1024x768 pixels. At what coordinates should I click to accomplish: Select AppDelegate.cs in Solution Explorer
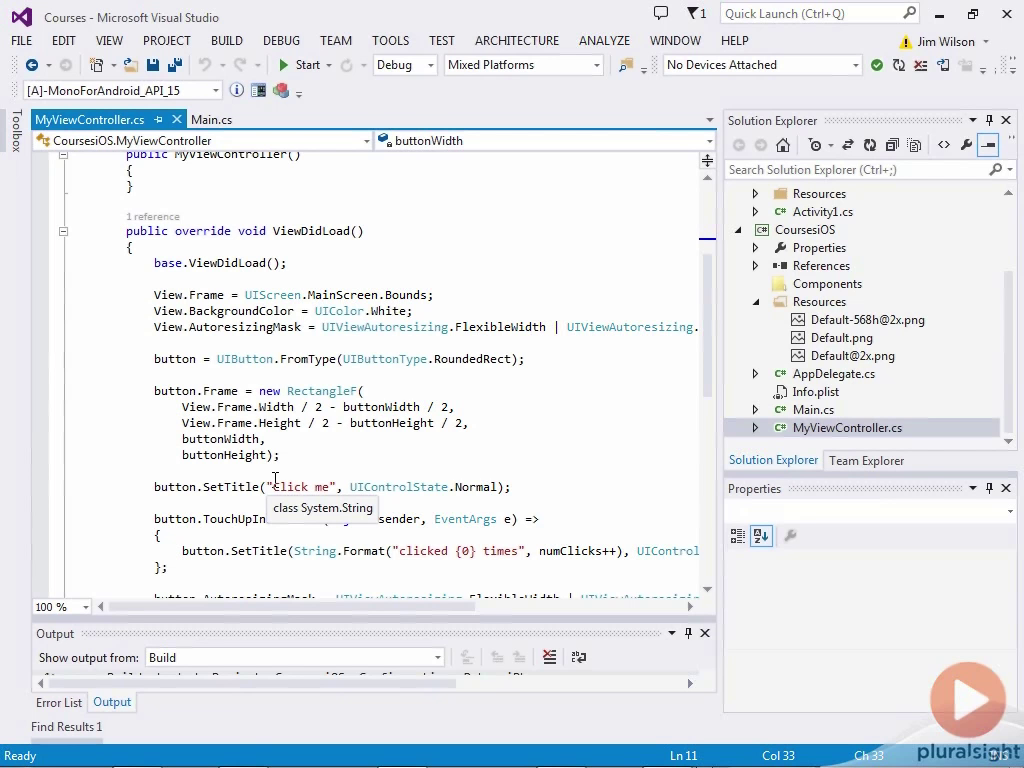coord(833,374)
